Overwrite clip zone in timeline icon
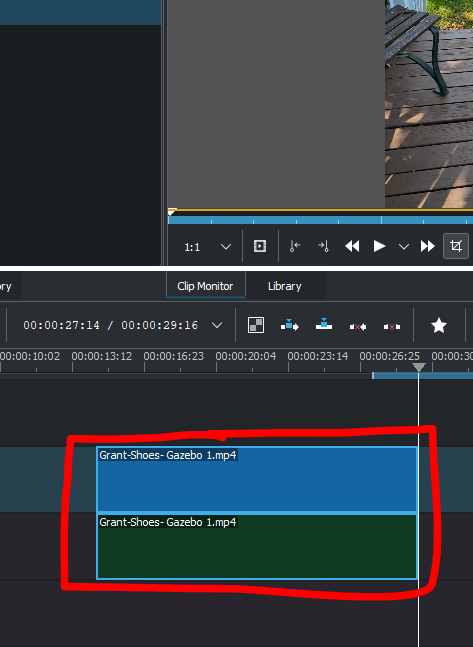The image size is (473, 647). pos(324,324)
